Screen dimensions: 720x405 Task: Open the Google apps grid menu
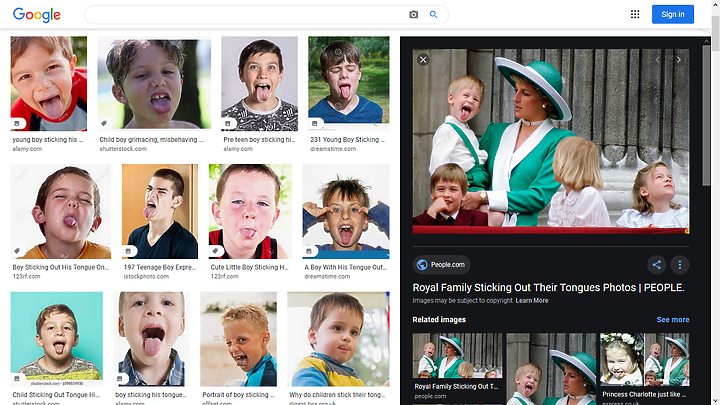click(x=635, y=14)
